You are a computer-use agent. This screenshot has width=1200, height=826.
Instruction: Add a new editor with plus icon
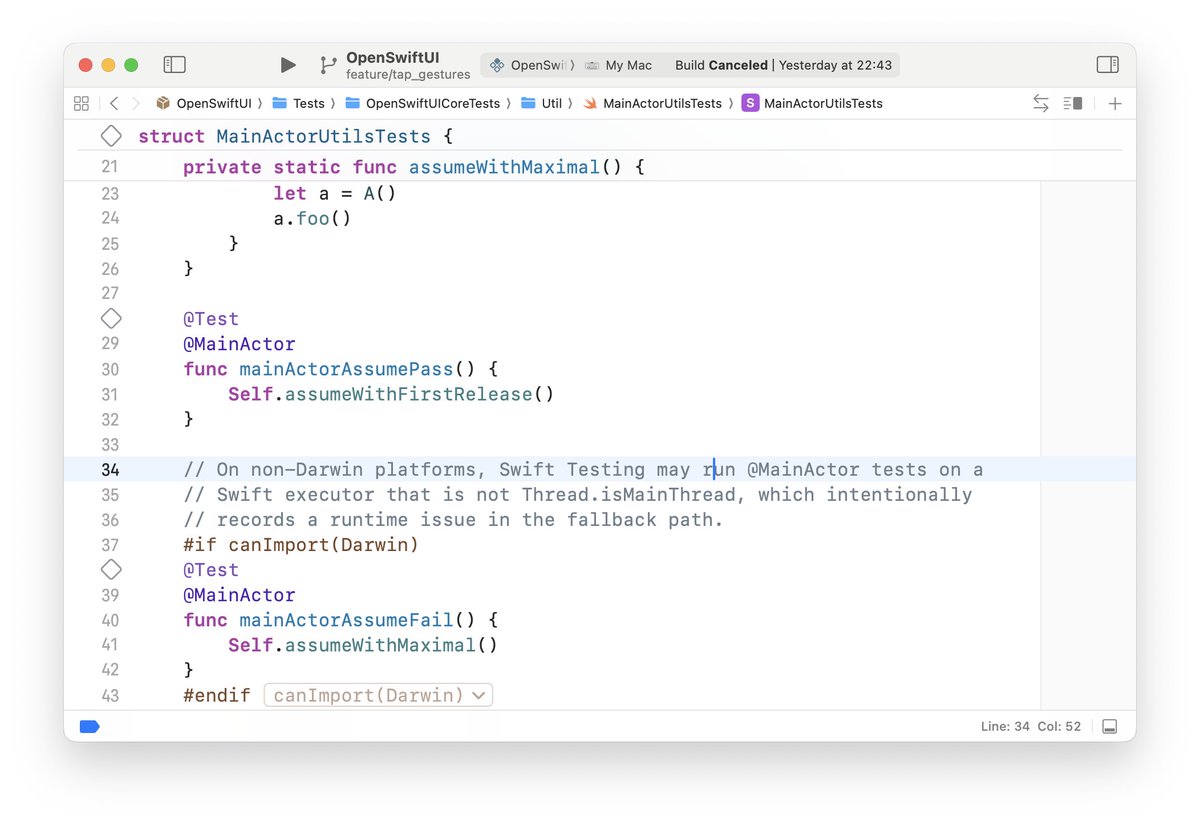[x=1115, y=103]
